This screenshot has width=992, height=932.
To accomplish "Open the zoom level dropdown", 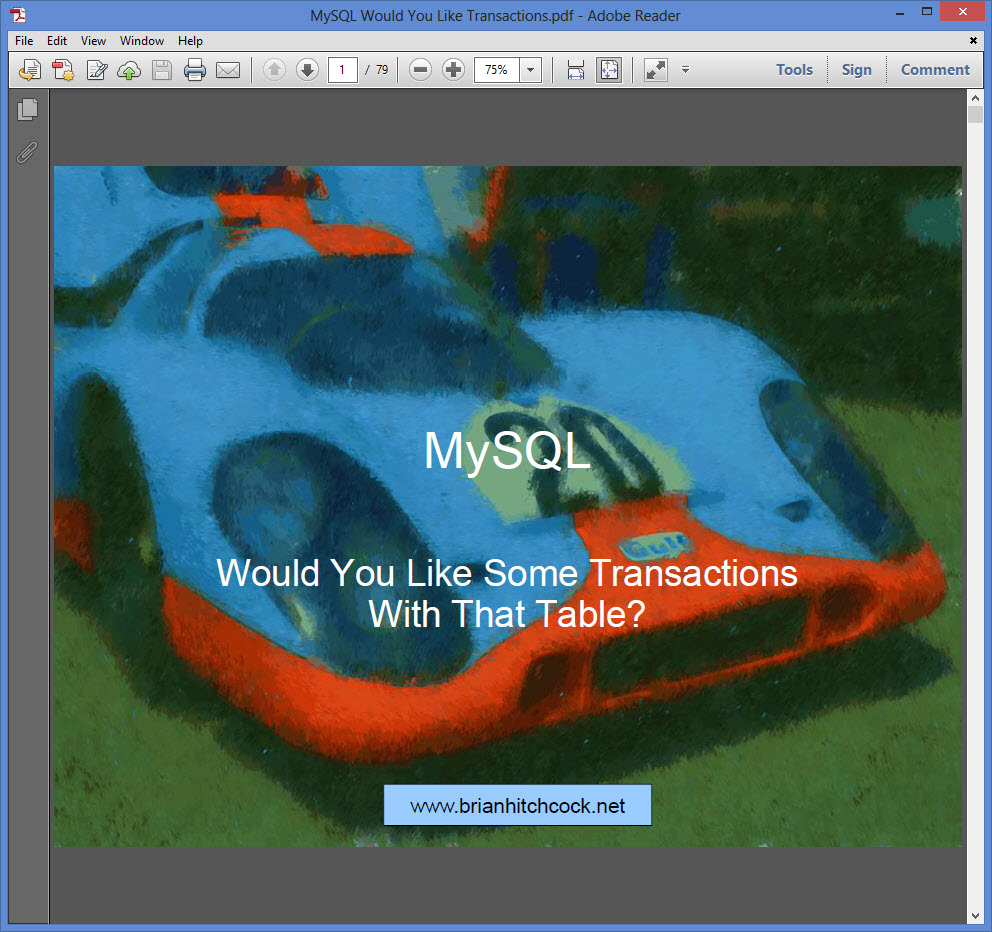I will click(x=530, y=70).
